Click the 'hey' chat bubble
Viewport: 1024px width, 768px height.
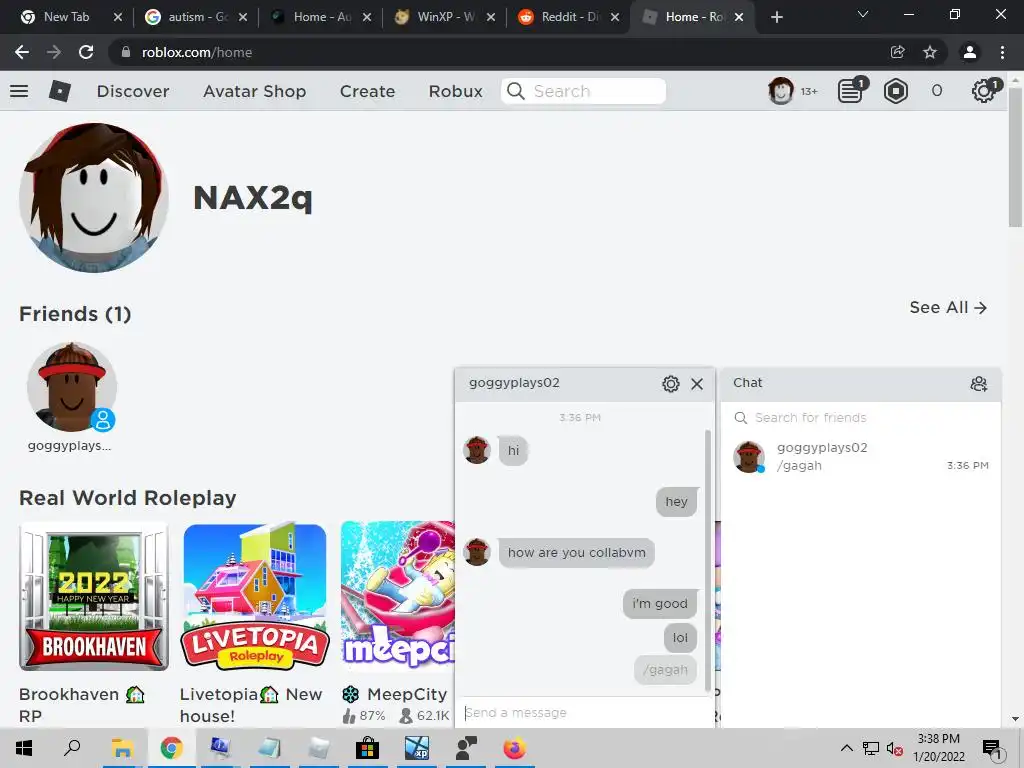(x=676, y=502)
